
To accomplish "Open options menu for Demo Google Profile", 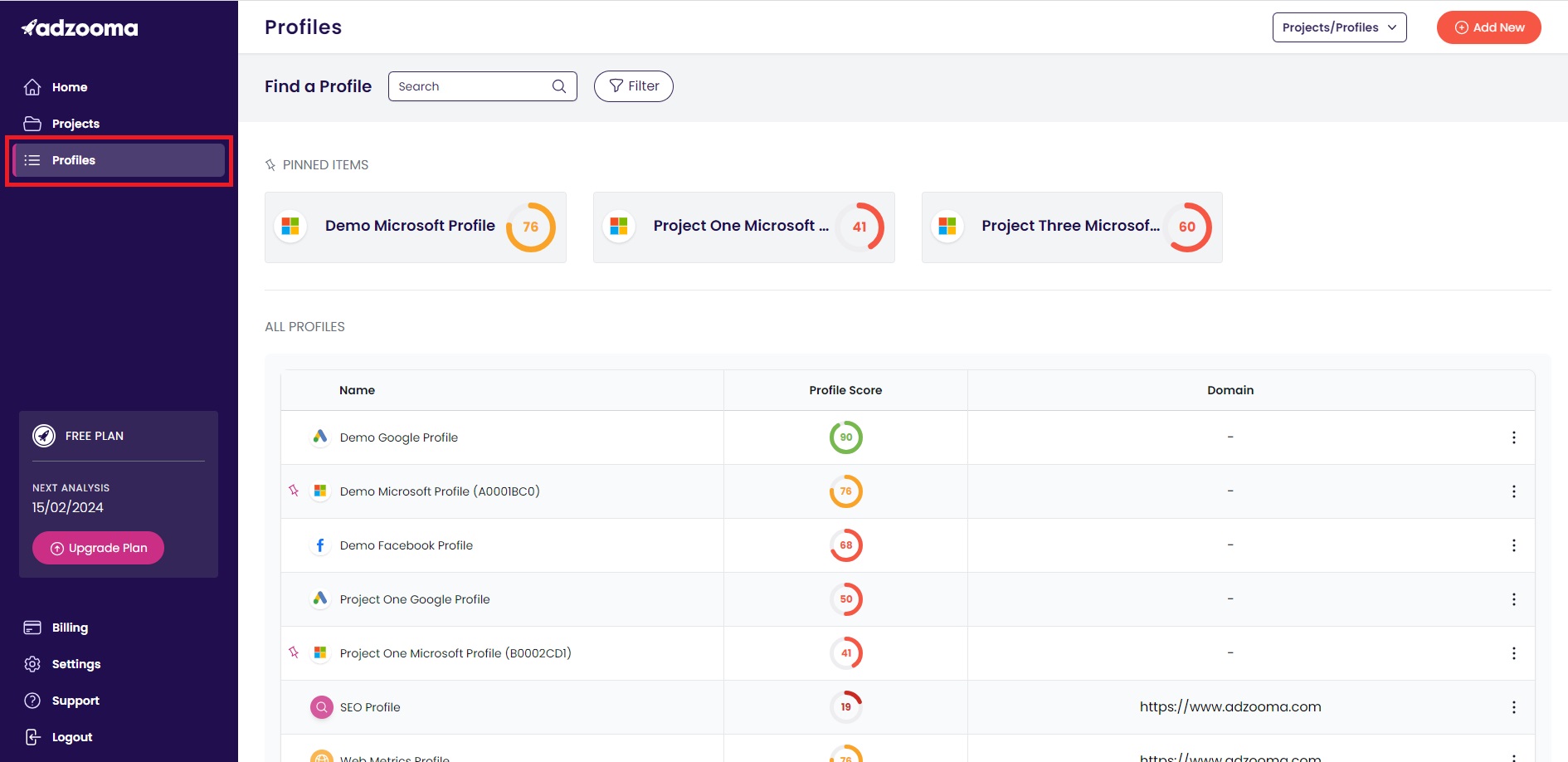I will [x=1513, y=437].
